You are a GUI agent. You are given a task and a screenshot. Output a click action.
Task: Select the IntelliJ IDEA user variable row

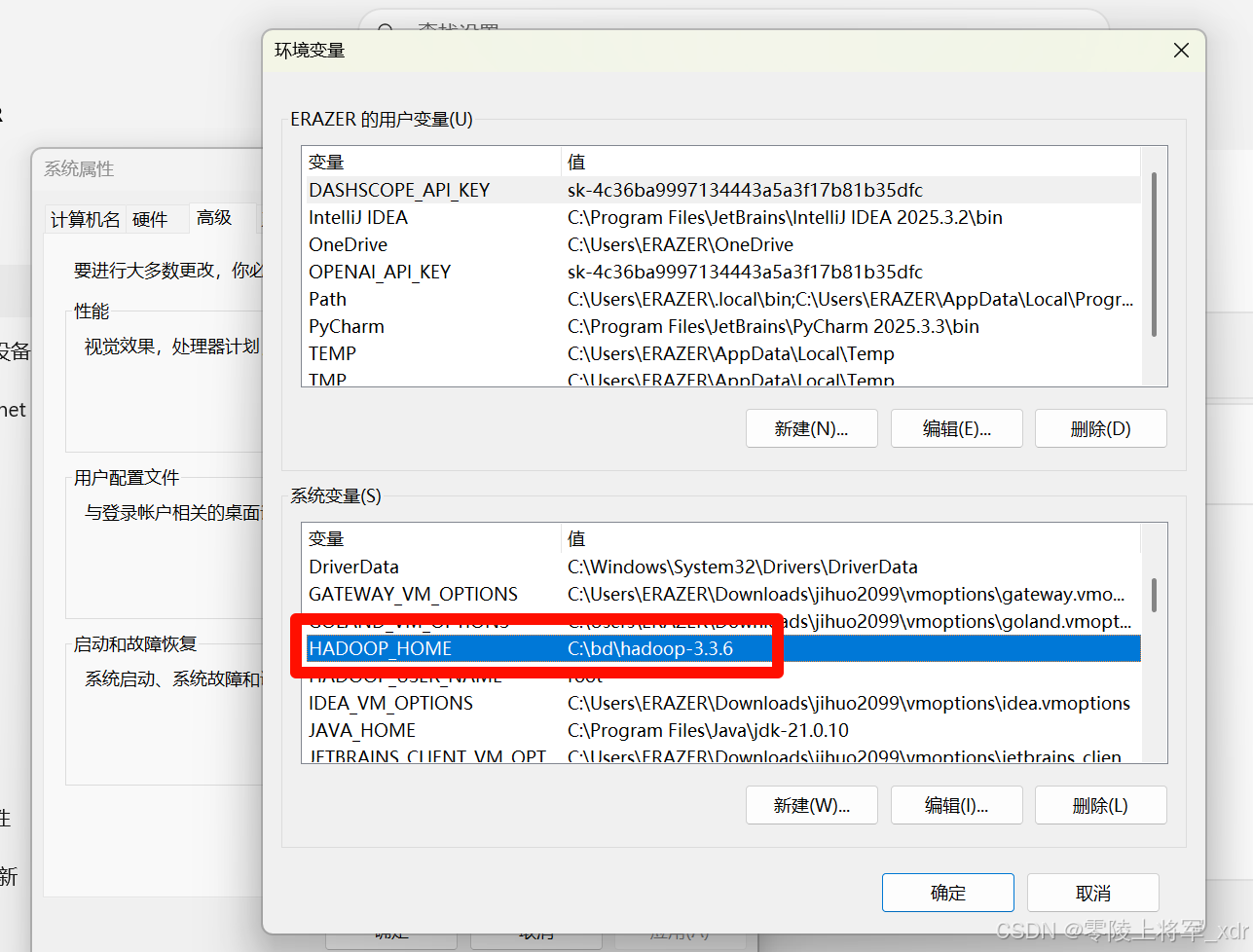pos(721,217)
